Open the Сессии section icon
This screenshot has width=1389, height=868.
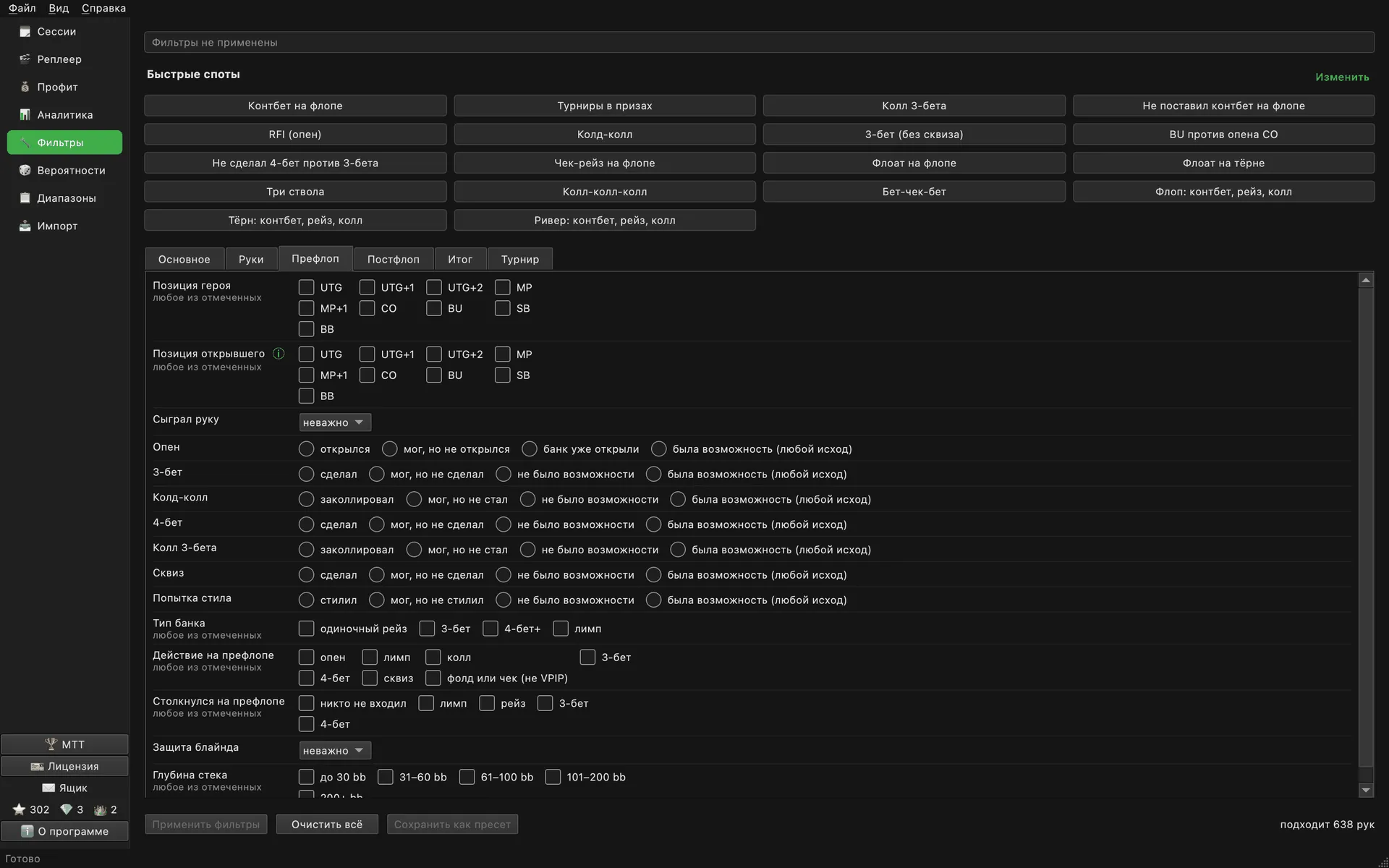pos(25,32)
